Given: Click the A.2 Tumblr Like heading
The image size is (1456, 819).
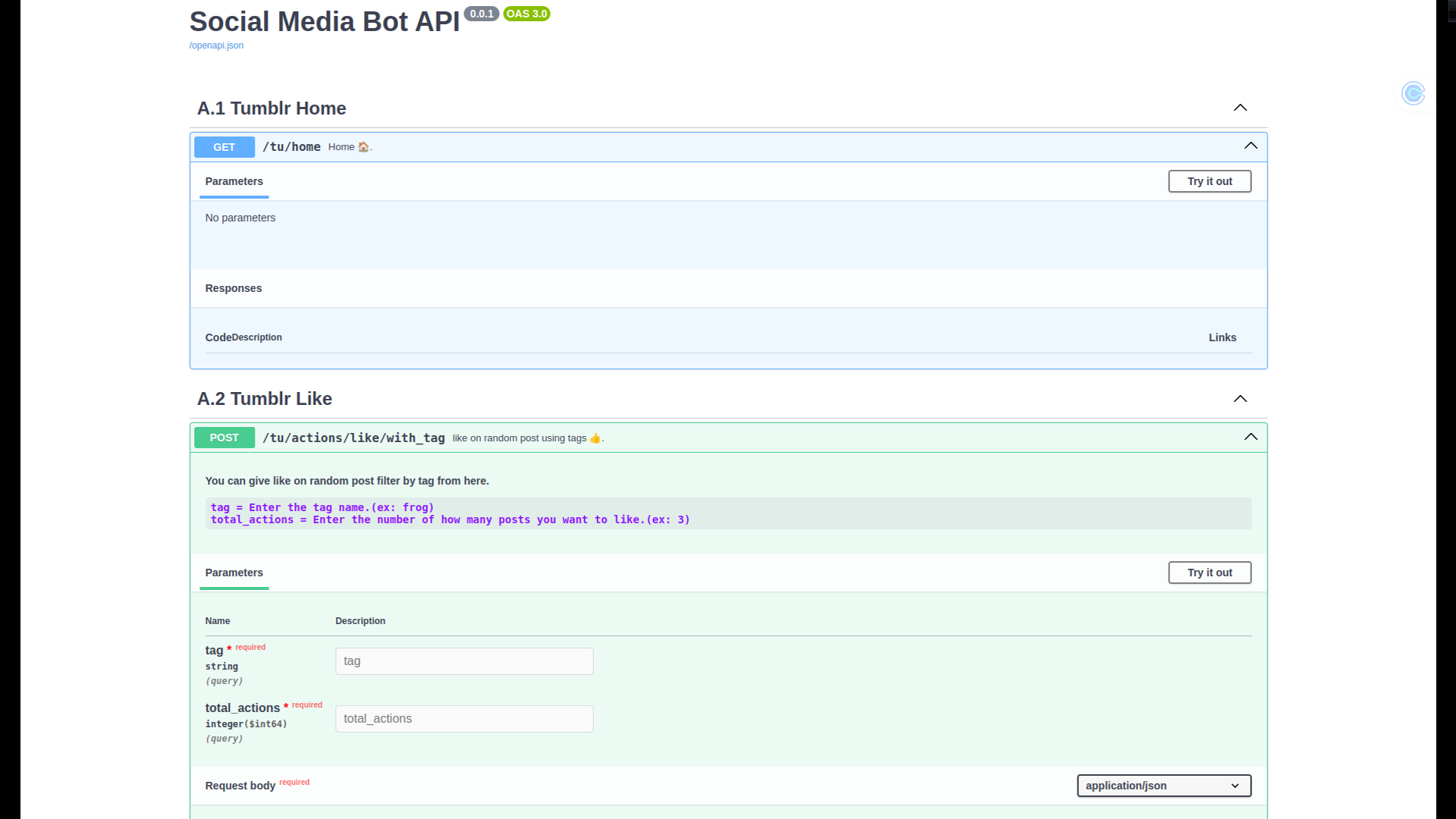Looking at the screenshot, I should click(x=265, y=399).
